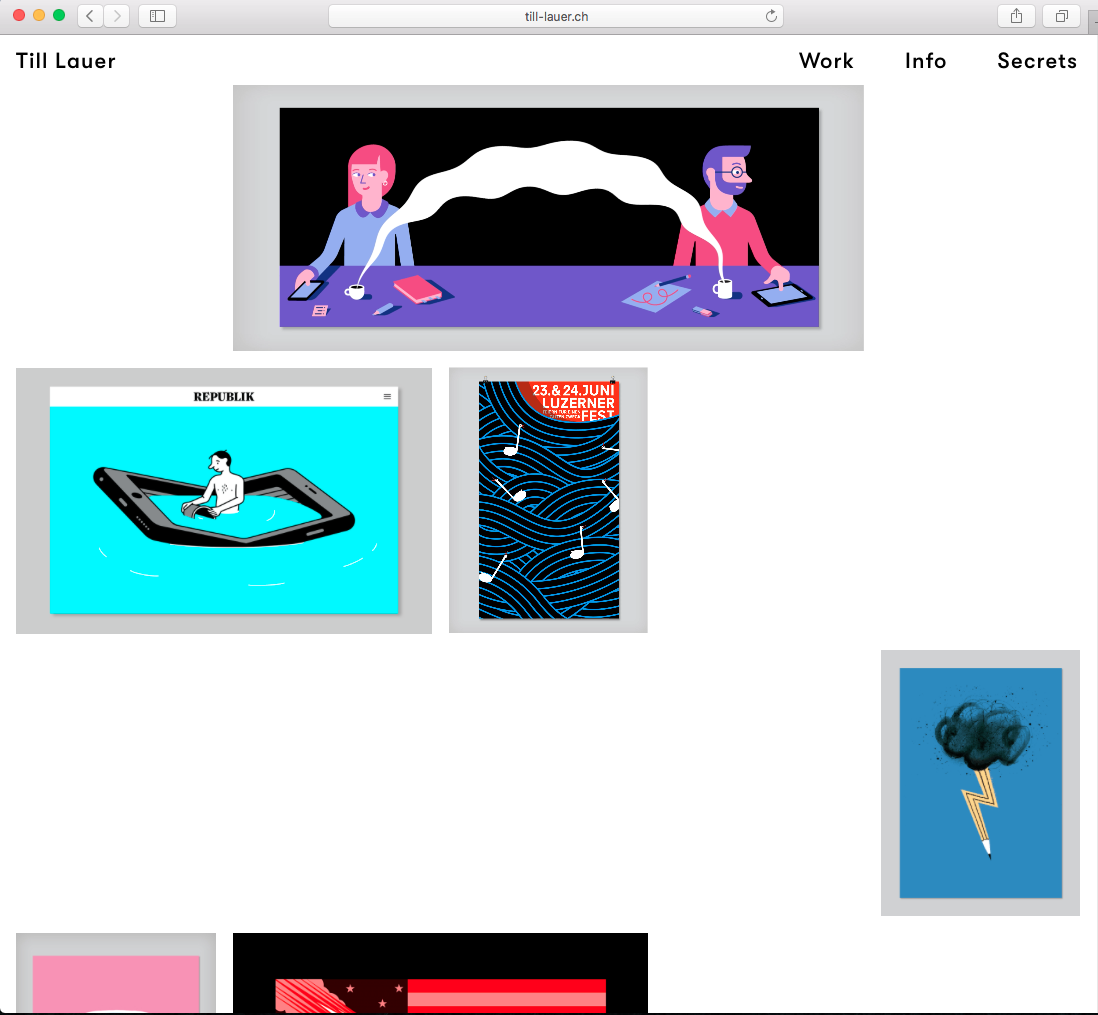Click the hamburger menu in Republik thumbnail
Screen dimensions: 1098x1015
387,397
